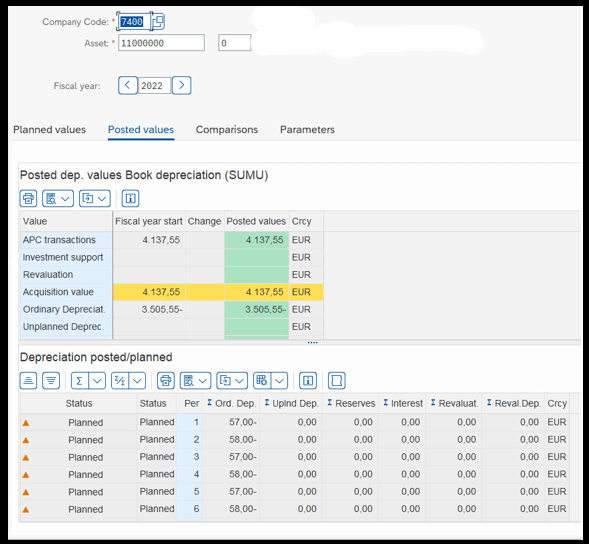Image resolution: width=589 pixels, height=544 pixels.
Task: Go to previous fiscal year
Action: [x=127, y=85]
